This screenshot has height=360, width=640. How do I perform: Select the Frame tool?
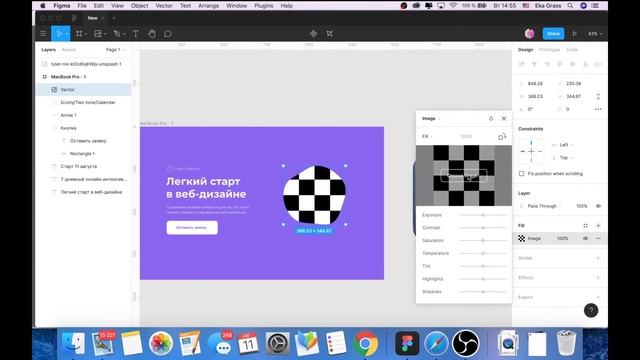pyautogui.click(x=79, y=34)
